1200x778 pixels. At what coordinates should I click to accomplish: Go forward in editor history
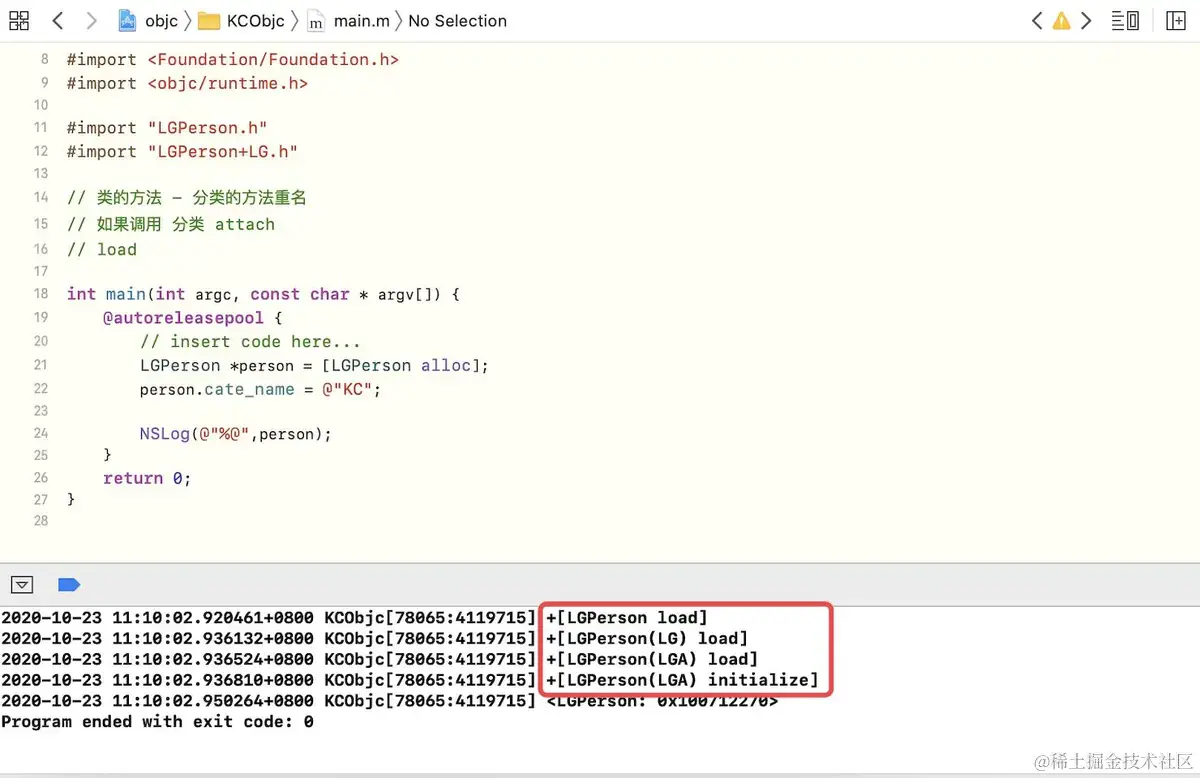click(x=91, y=20)
